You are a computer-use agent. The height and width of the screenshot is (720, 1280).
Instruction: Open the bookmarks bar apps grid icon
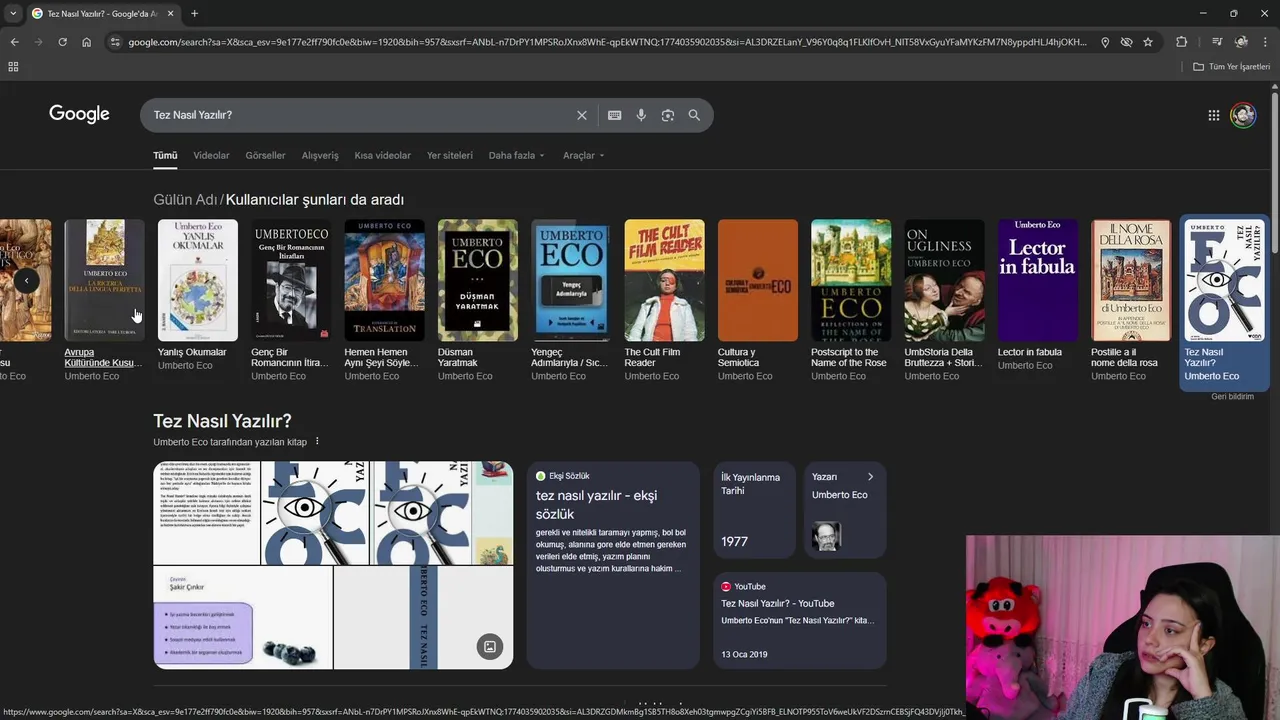click(x=13, y=67)
